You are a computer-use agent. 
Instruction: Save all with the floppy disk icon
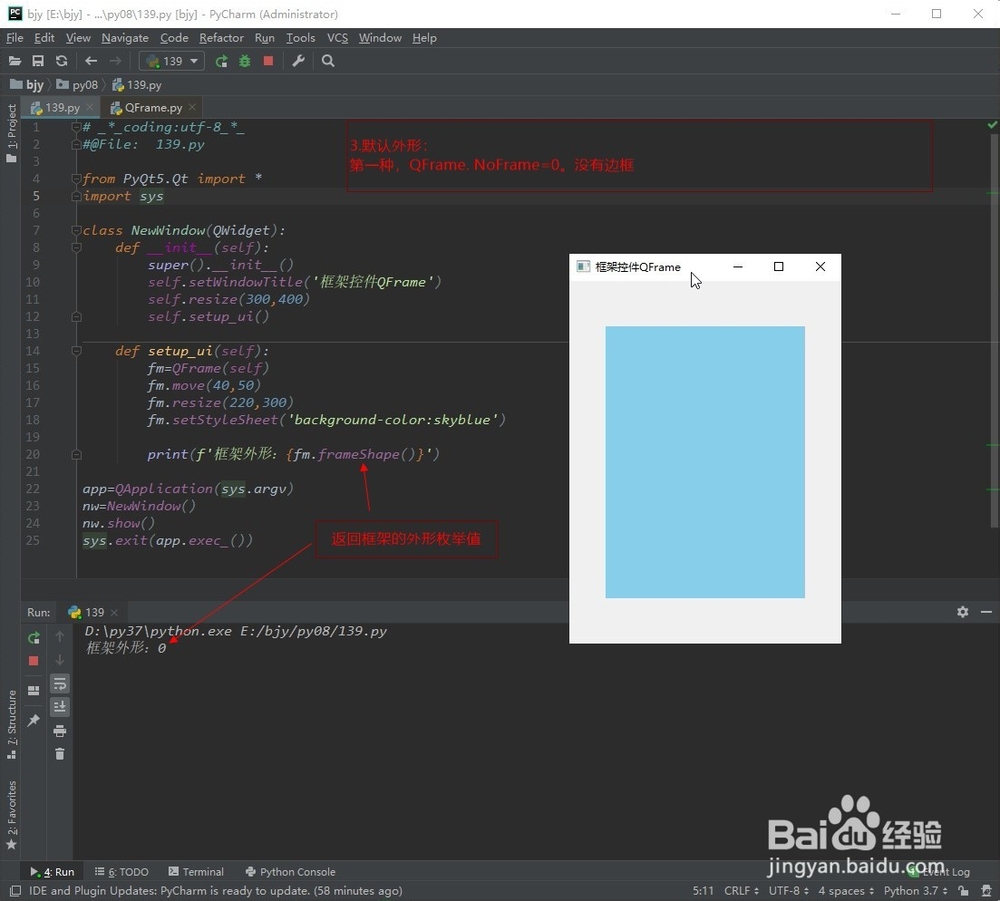pyautogui.click(x=38, y=61)
